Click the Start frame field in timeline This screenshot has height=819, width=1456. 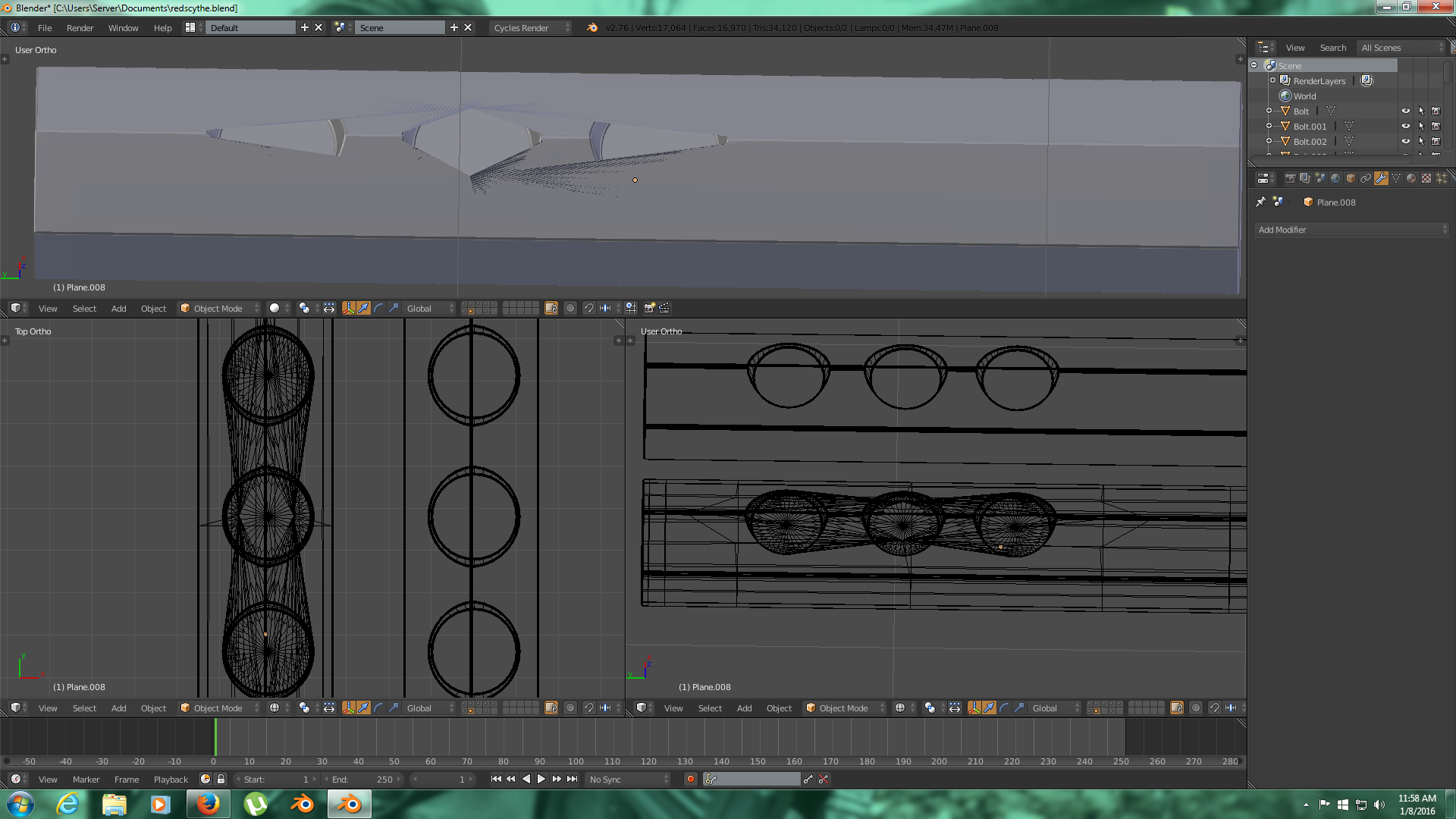[x=277, y=779]
